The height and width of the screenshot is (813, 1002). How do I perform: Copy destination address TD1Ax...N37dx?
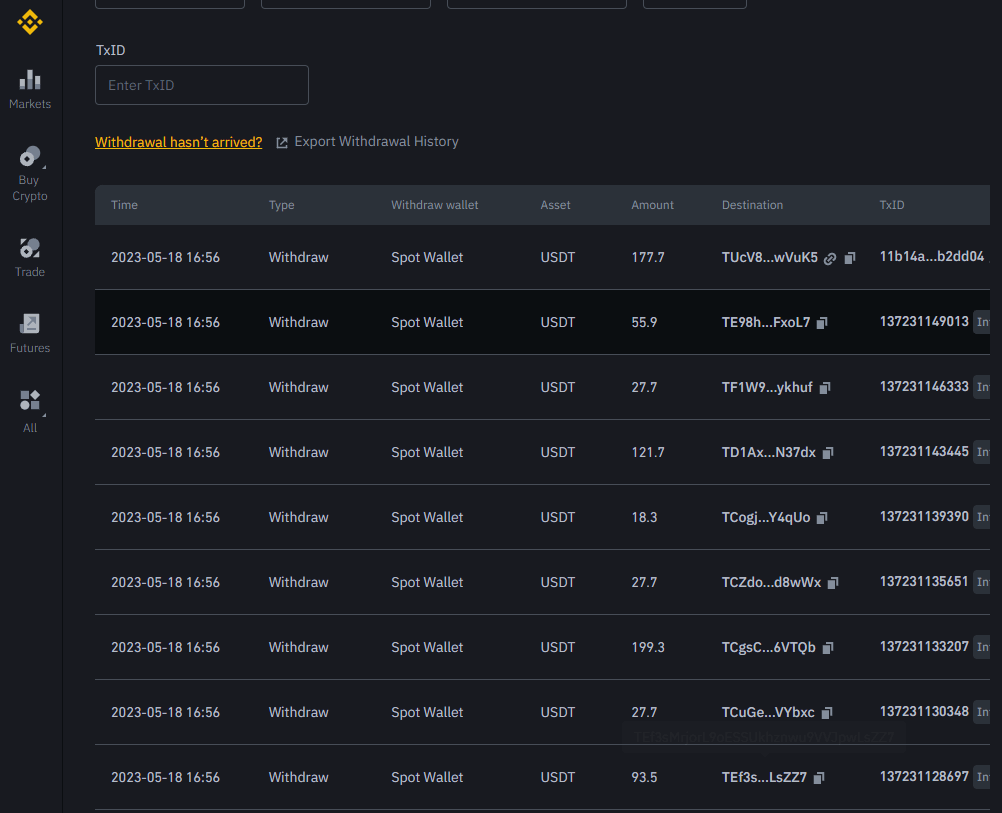tap(828, 453)
